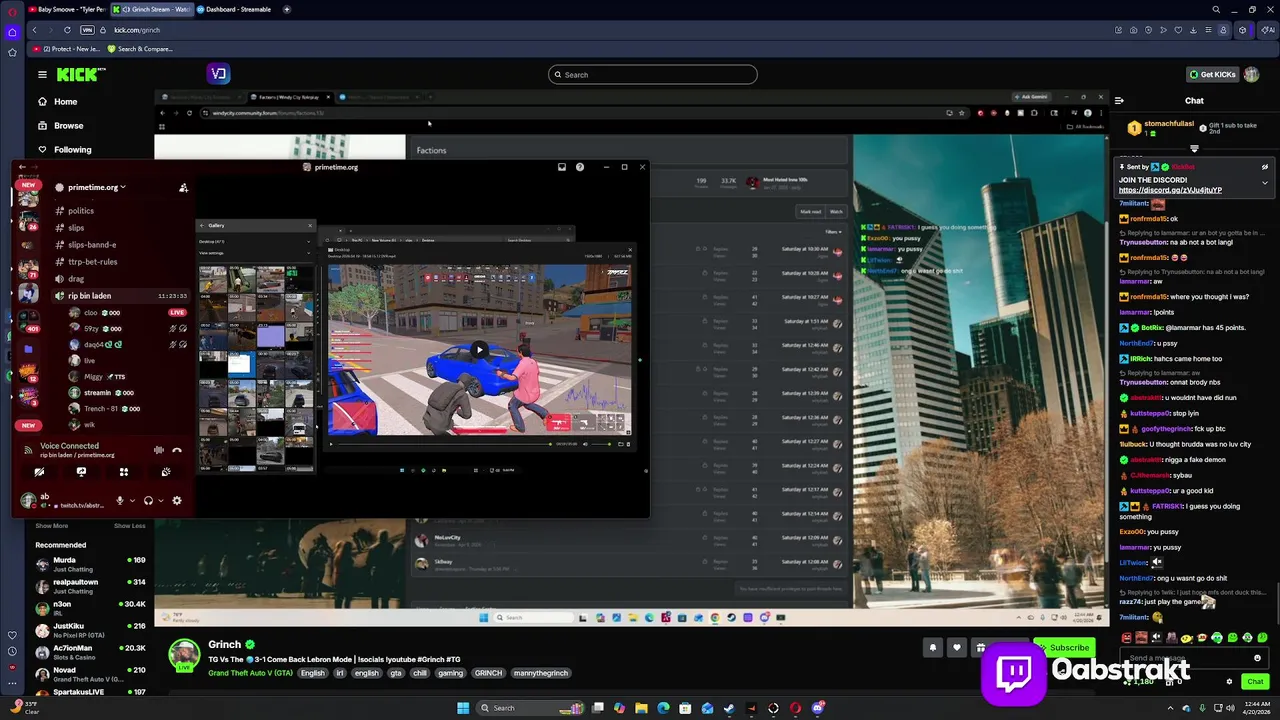This screenshot has height=720, width=1280.
Task: Open recommended channel realpaultown
Action: click(90, 586)
